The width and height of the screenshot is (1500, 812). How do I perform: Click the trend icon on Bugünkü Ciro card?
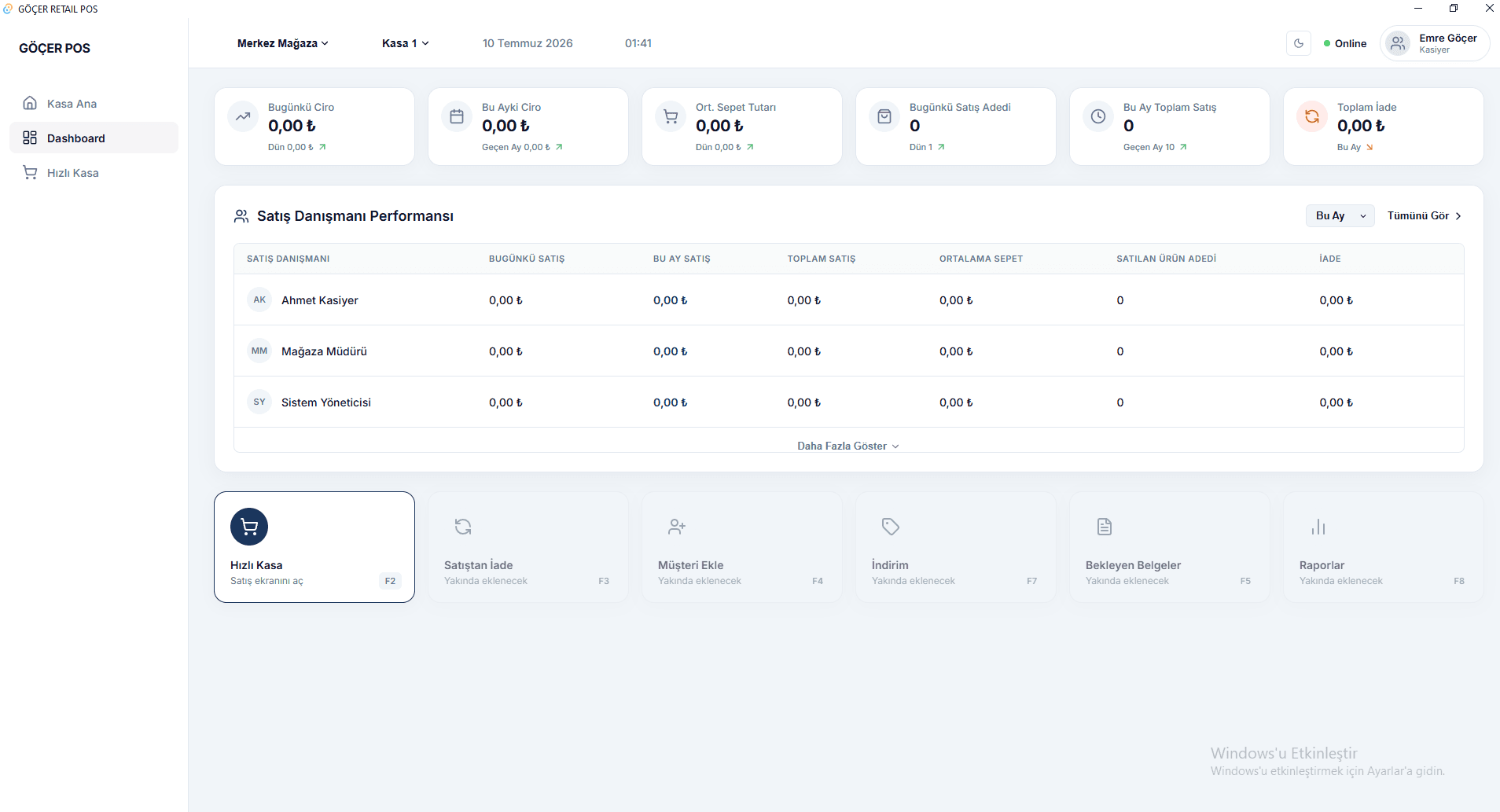coord(243,116)
